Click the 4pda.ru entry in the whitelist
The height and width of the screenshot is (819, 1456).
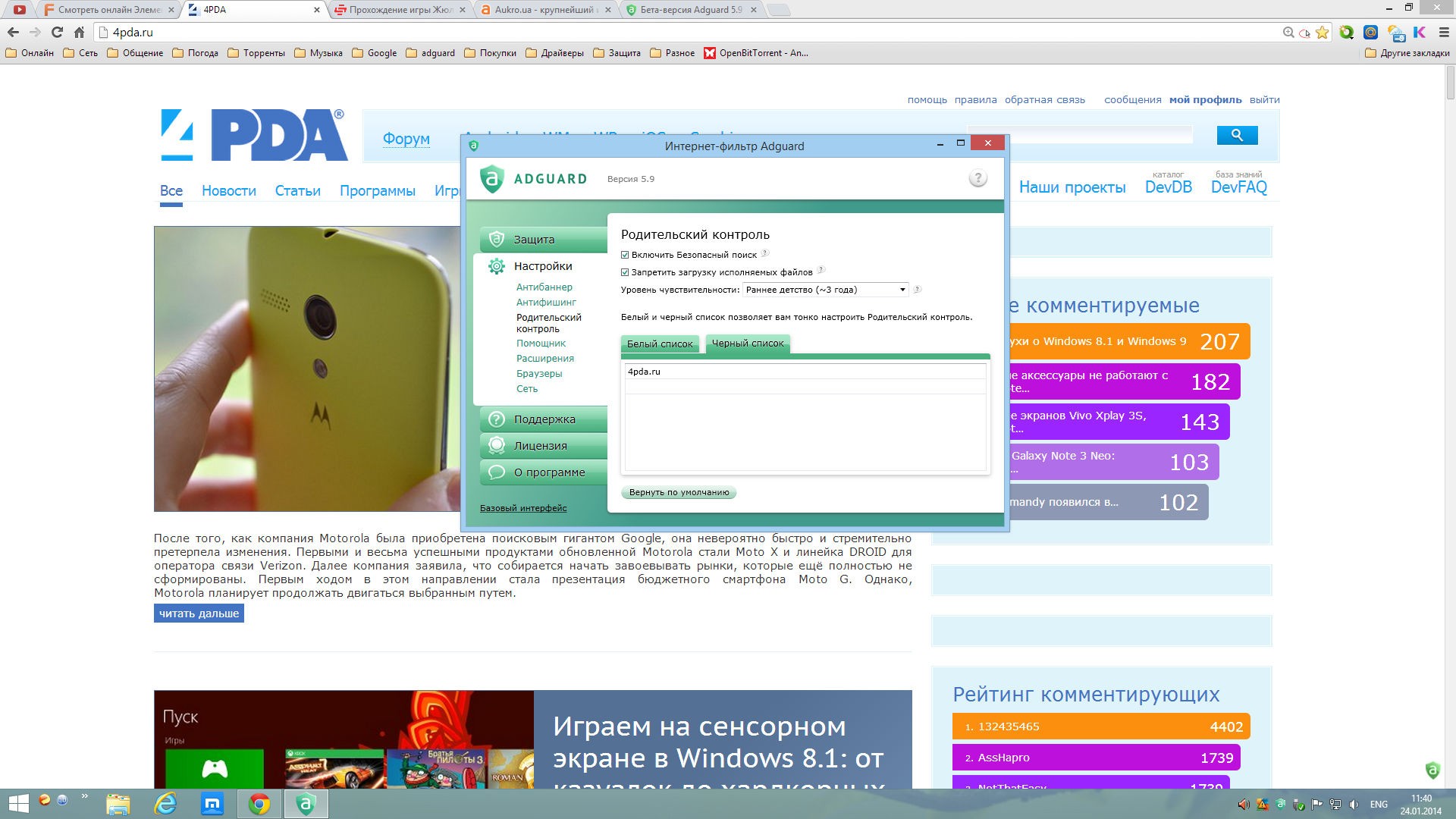805,372
